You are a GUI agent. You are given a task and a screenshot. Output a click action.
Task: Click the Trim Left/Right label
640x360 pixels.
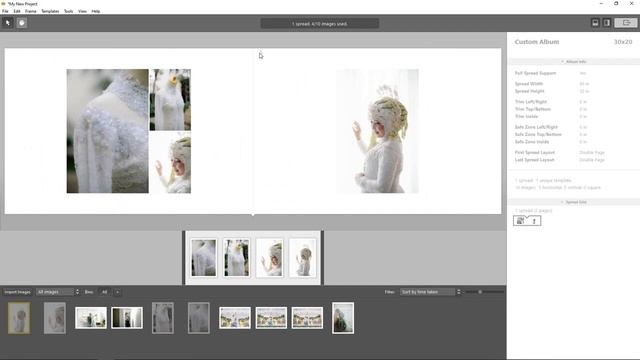click(x=531, y=102)
